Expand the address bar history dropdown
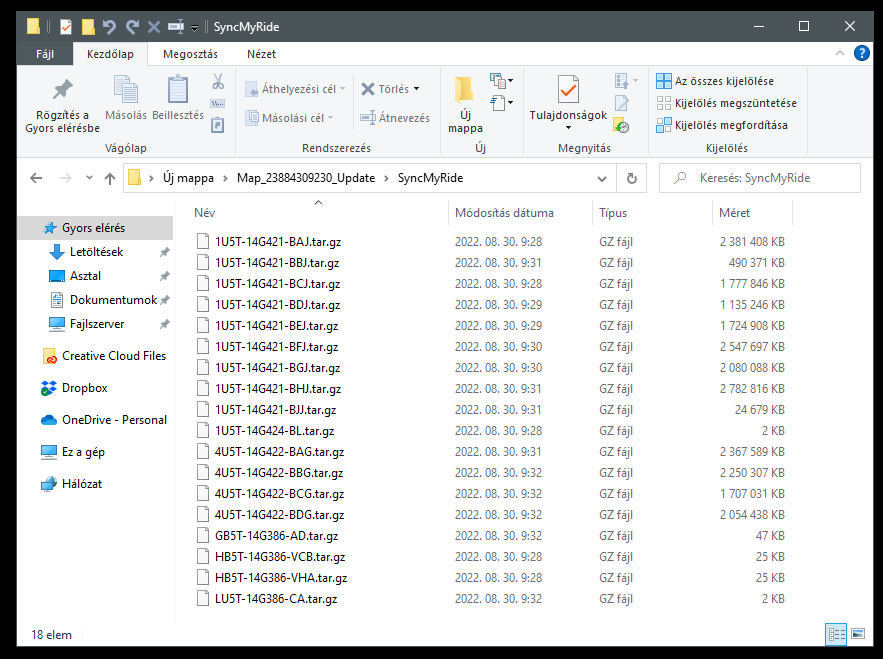Screen dimensions: 883x659 601,179
